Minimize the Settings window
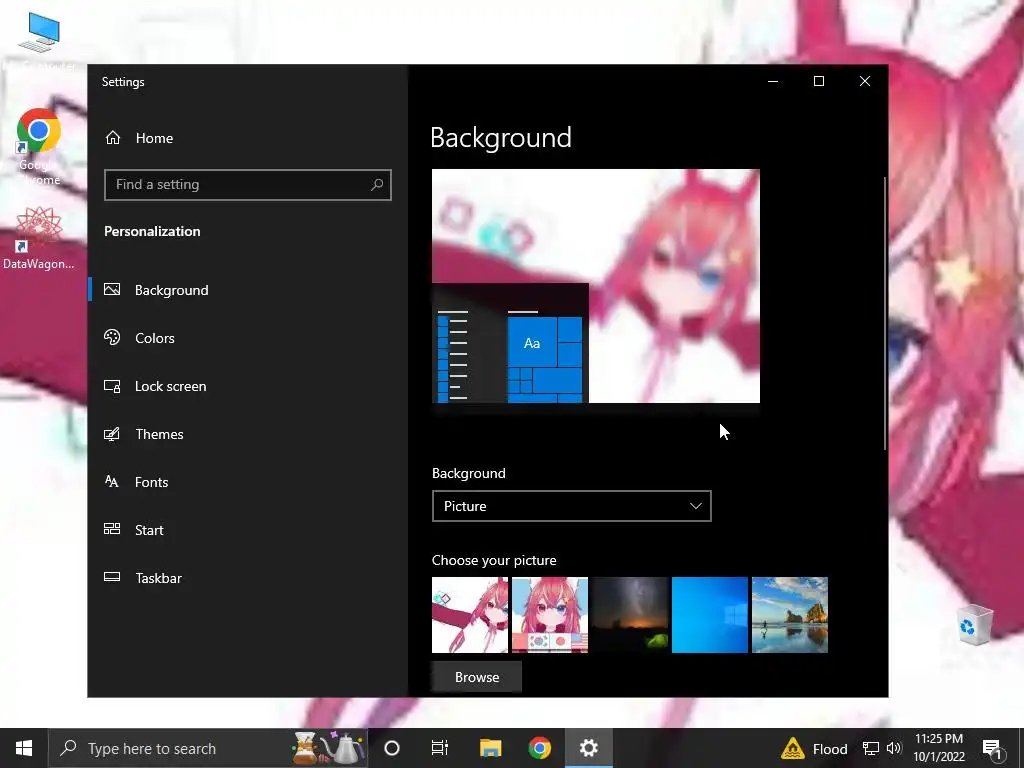1024x768 pixels. (773, 81)
